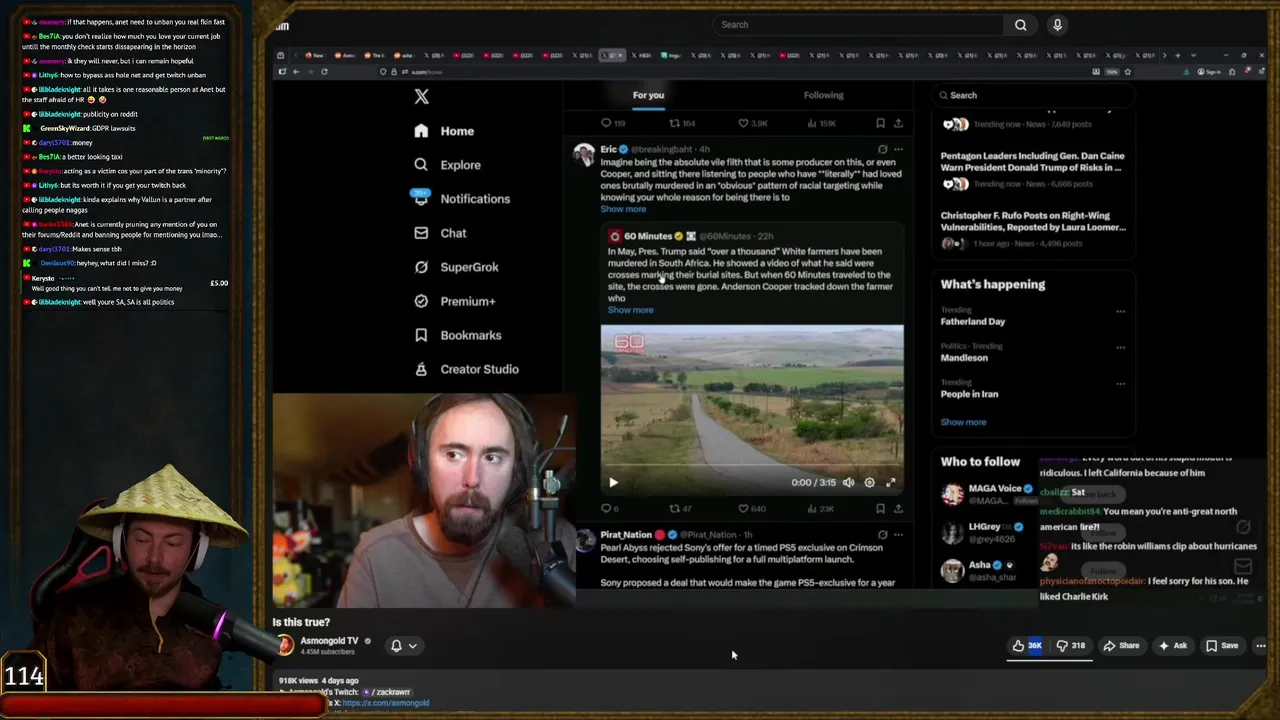1280x720 pixels.
Task: Open Creator Studio in the X sidebar
Action: pos(465,369)
